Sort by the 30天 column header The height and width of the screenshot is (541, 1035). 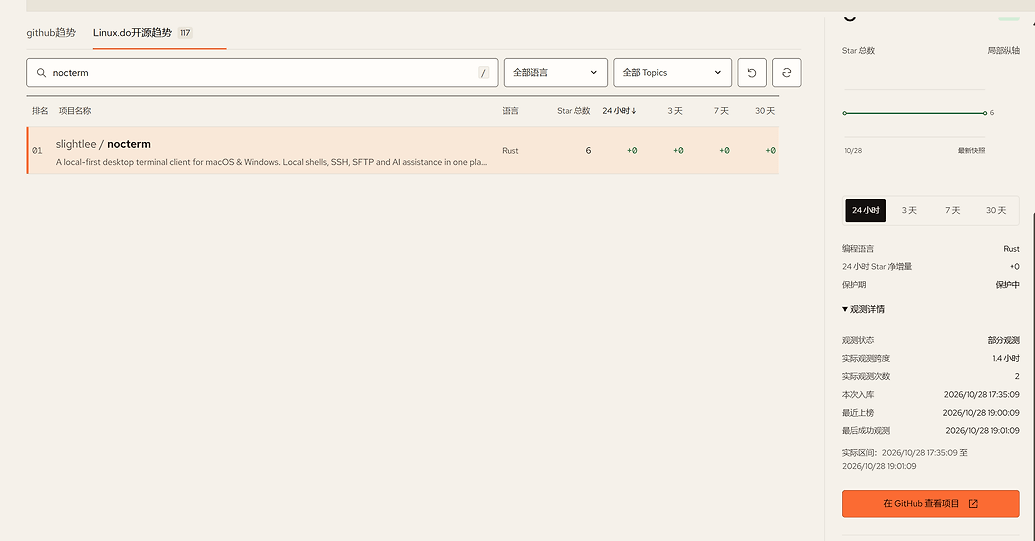click(x=765, y=111)
